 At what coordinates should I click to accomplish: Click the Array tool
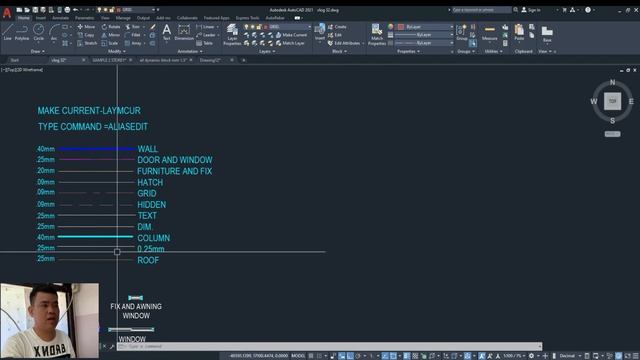tap(133, 43)
